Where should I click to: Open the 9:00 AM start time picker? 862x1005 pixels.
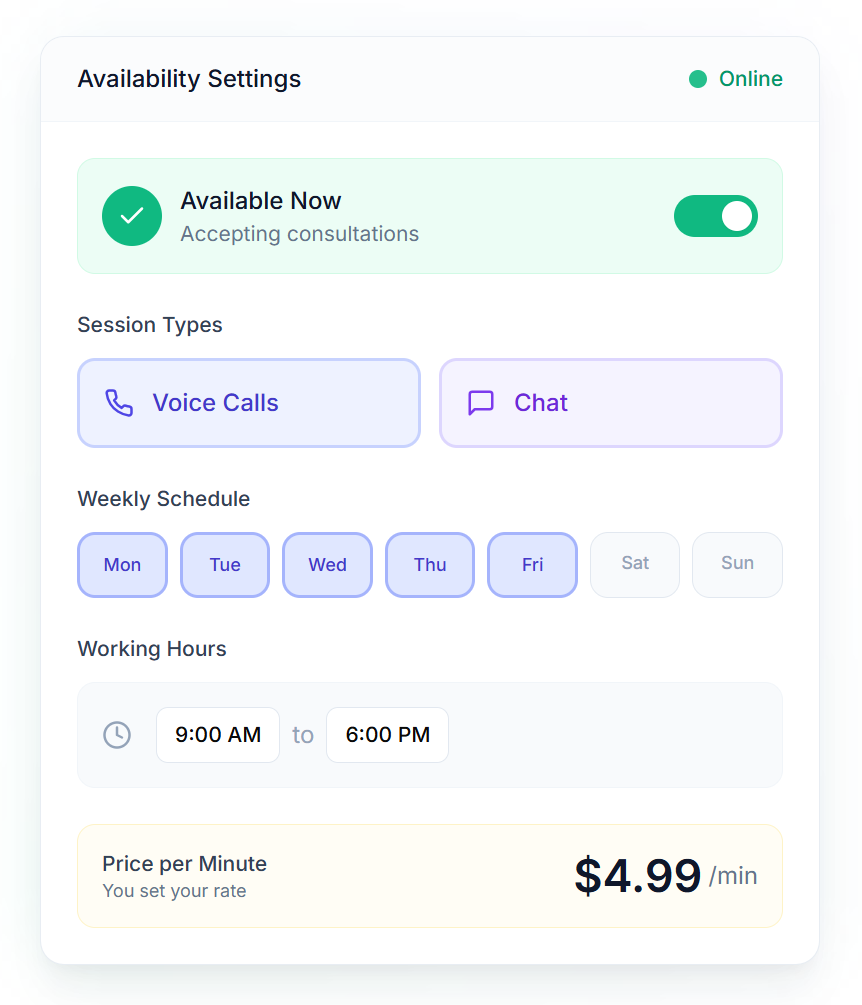tap(218, 735)
